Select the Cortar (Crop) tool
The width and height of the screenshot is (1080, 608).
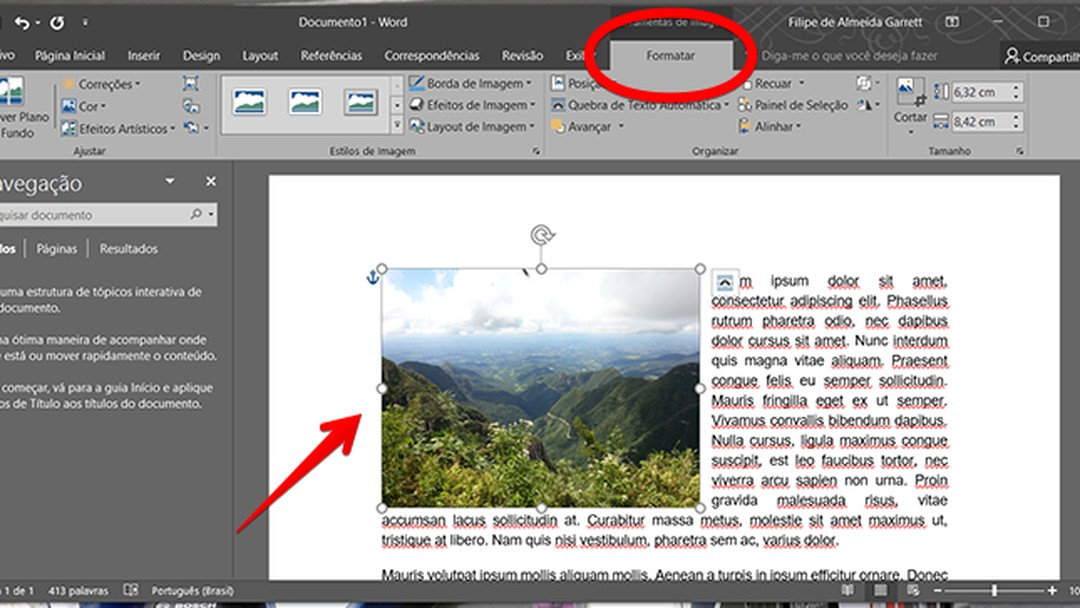(x=909, y=104)
